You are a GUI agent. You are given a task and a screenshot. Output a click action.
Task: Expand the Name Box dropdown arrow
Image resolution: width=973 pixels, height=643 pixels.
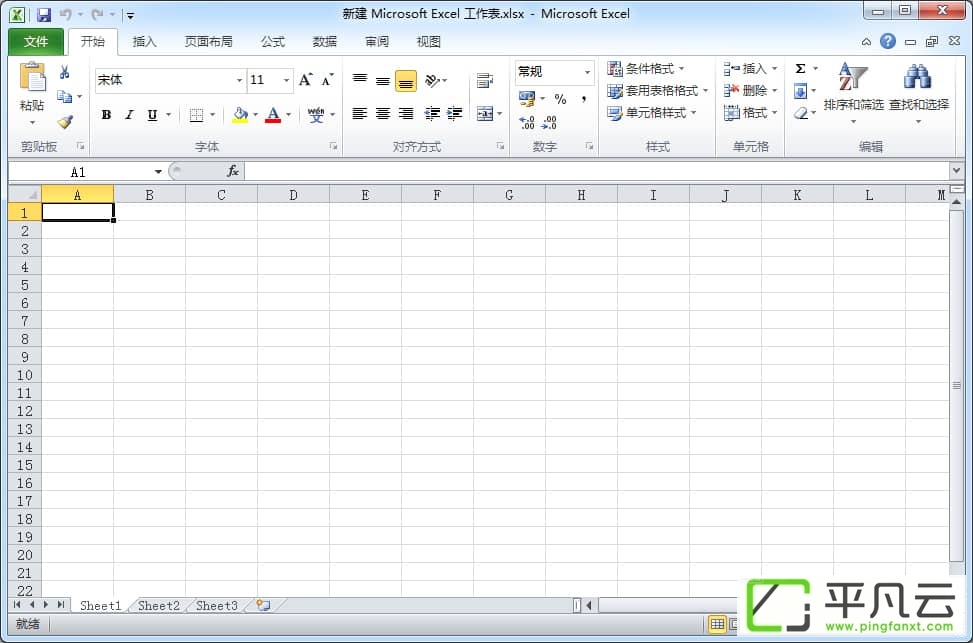pos(158,171)
